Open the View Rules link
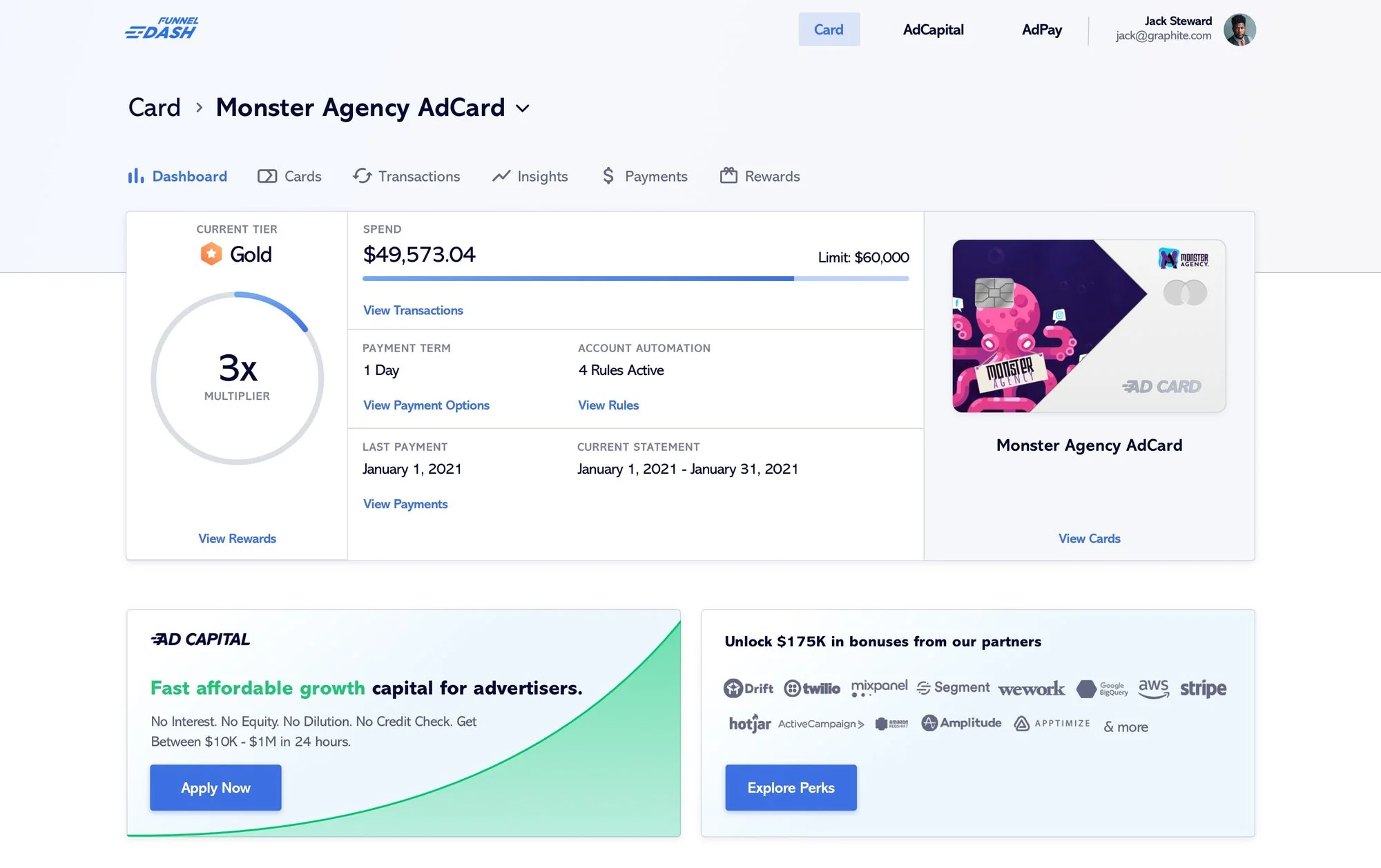This screenshot has height=868, width=1381. [x=608, y=405]
